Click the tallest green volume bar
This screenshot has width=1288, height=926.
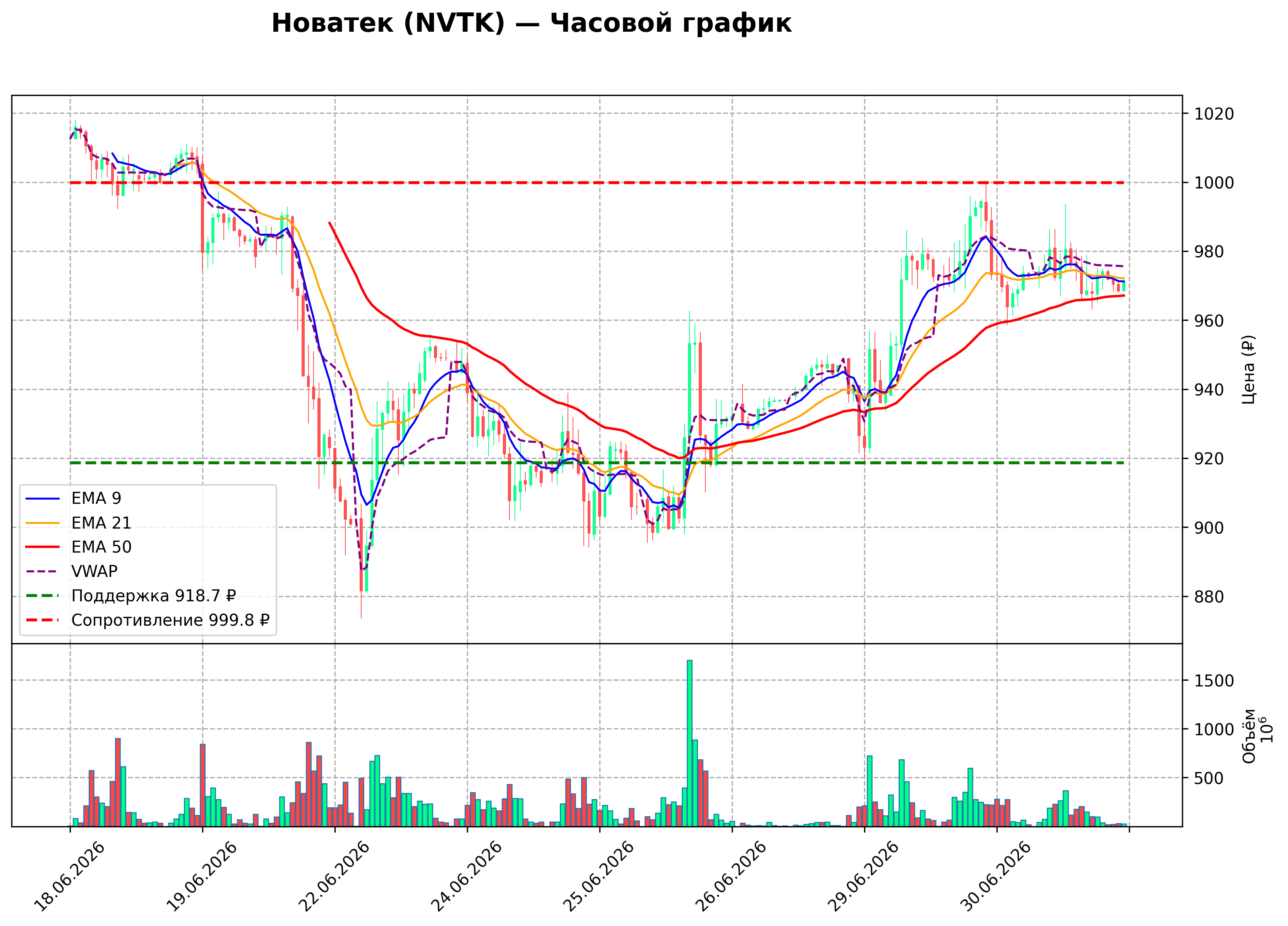click(689, 743)
